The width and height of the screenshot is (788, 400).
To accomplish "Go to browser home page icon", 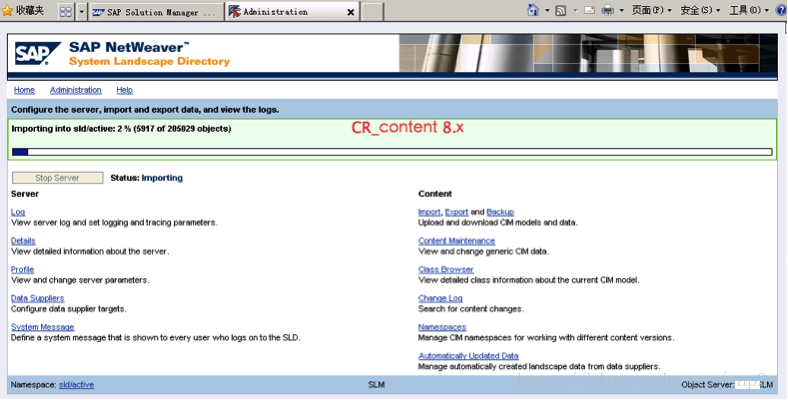I will coord(533,10).
